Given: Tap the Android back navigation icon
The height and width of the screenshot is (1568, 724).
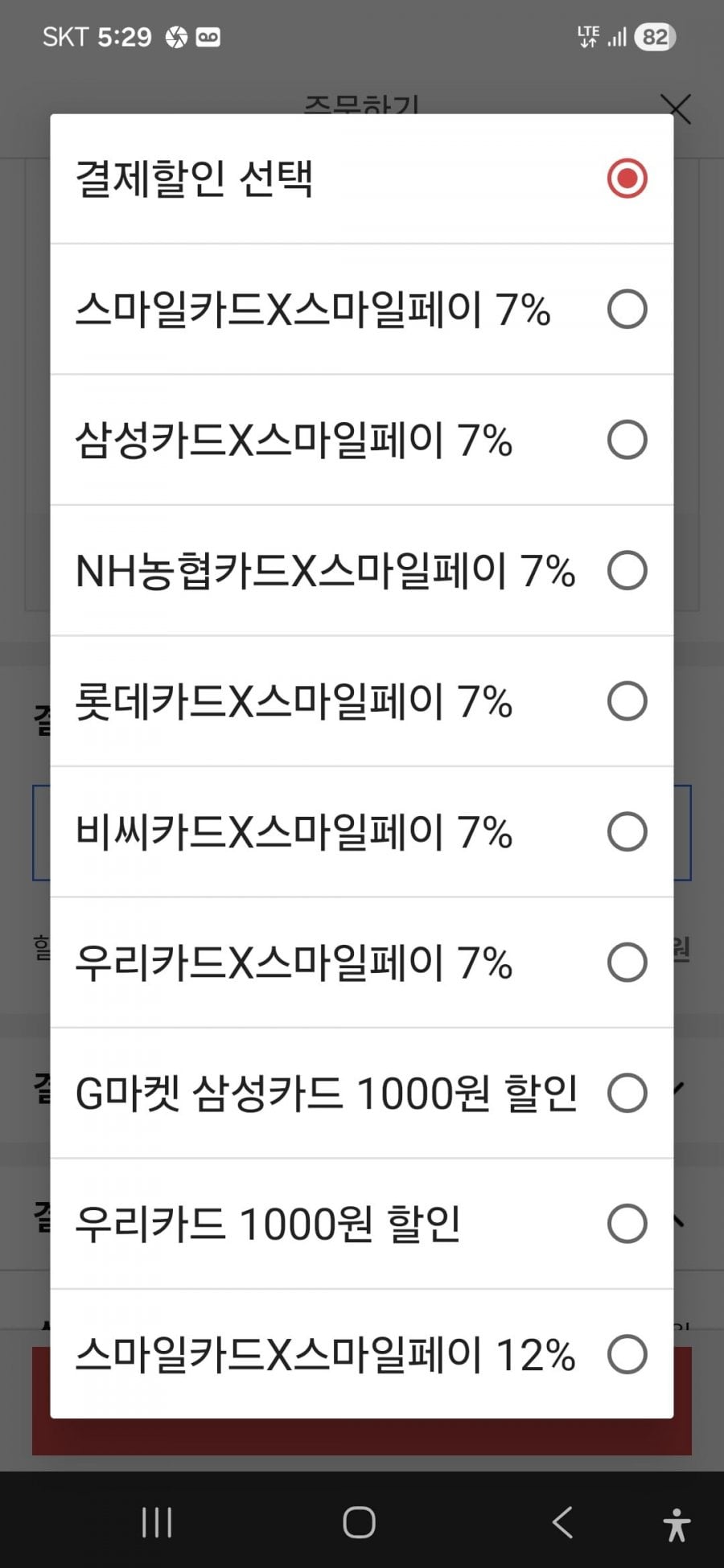Looking at the screenshot, I should click(x=562, y=1521).
